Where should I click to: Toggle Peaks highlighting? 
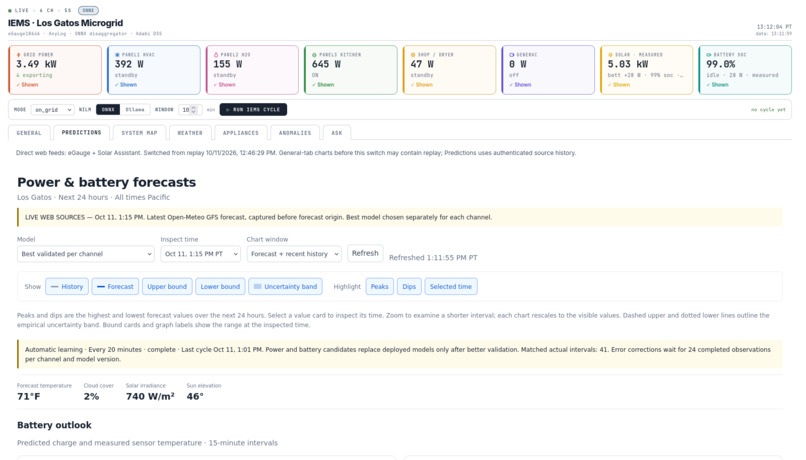[x=379, y=287]
